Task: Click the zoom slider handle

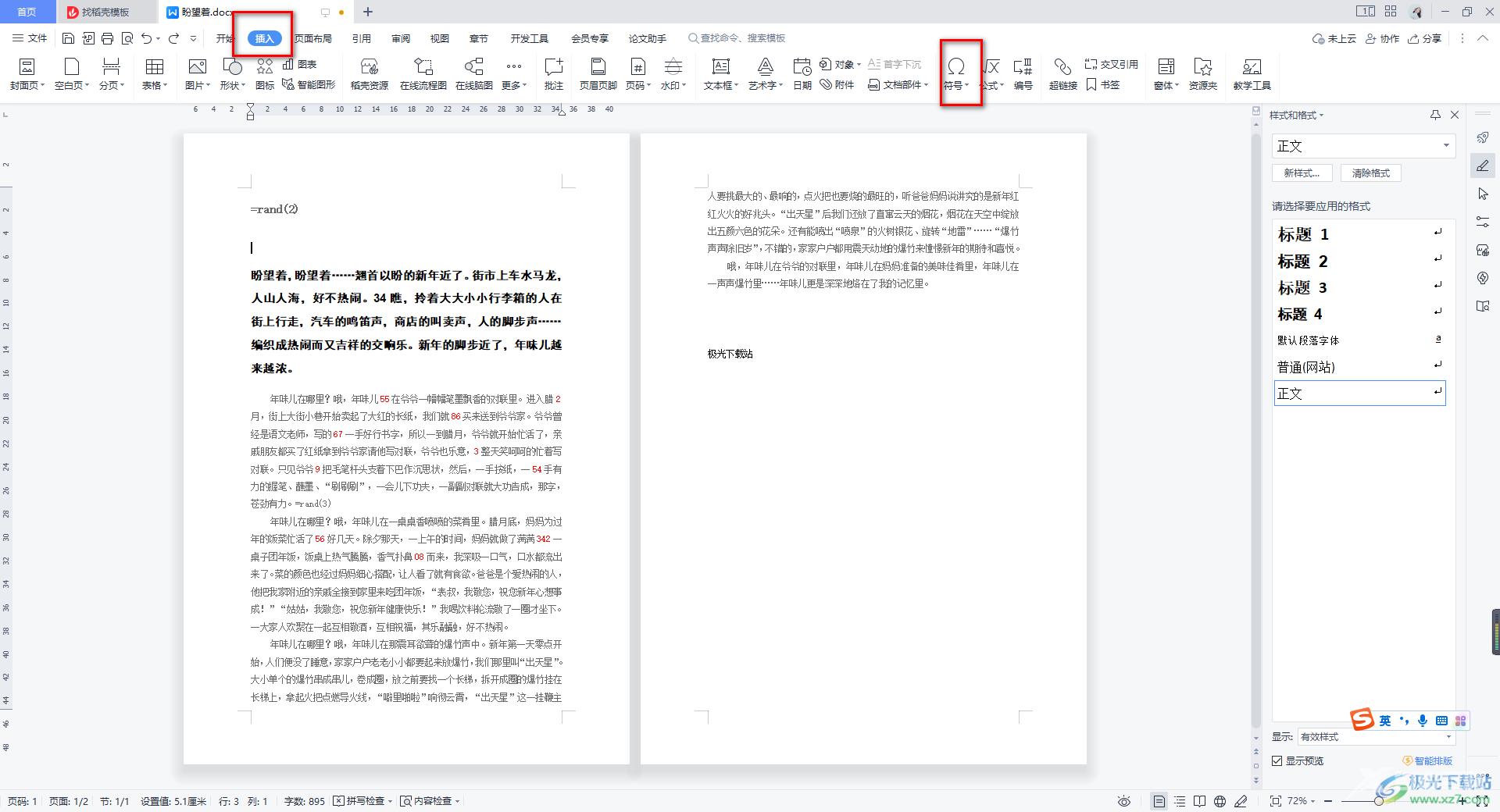Action: coord(1379,801)
